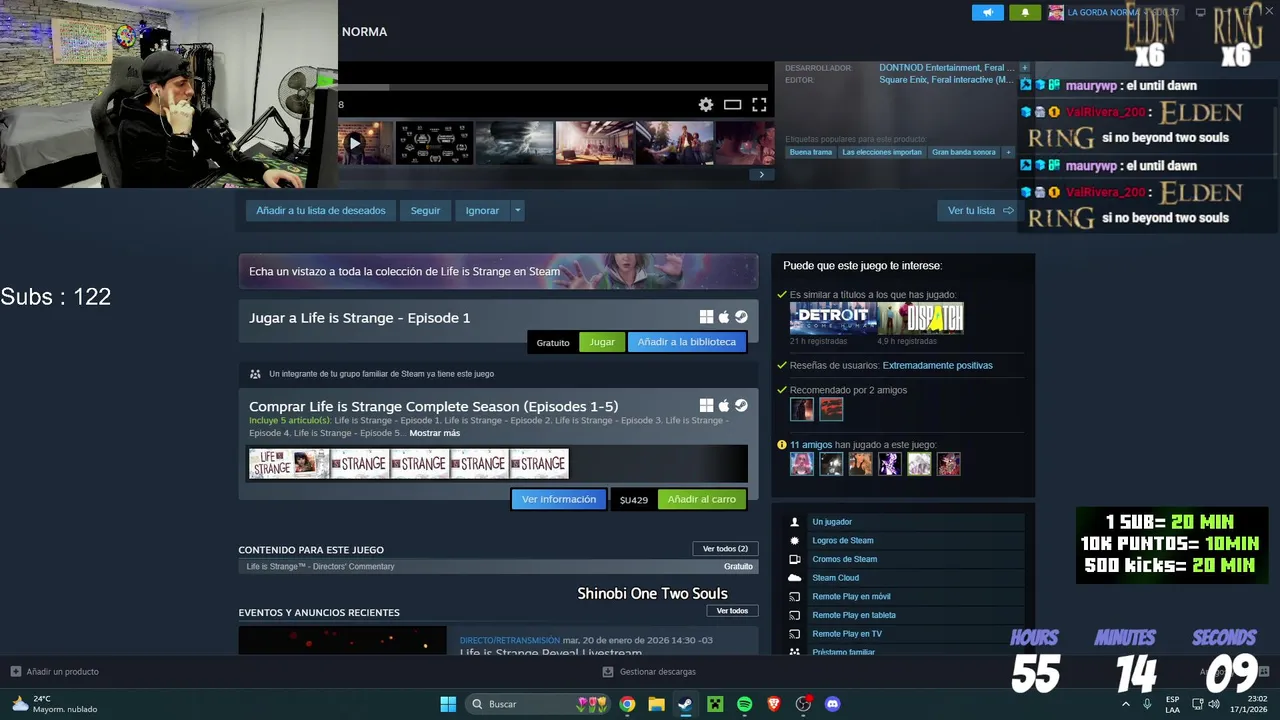The image size is (1280, 720).
Task: Open 'Remote Play en móvil' link
Action: tap(851, 597)
